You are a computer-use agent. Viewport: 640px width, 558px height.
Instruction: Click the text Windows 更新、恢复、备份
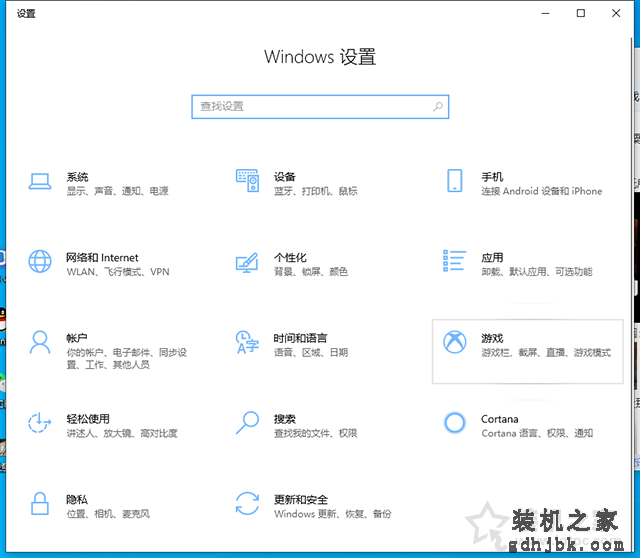[333, 514]
